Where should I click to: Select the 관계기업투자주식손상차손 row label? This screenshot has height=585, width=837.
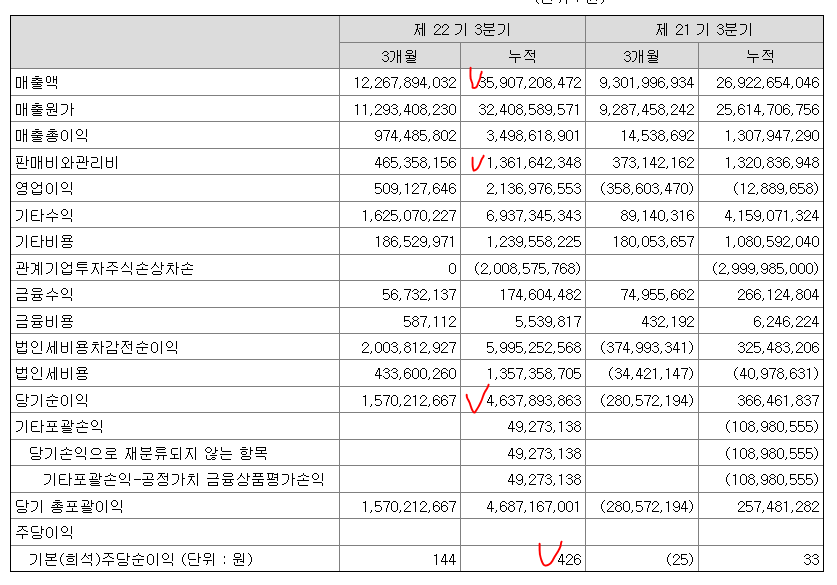click(104, 268)
